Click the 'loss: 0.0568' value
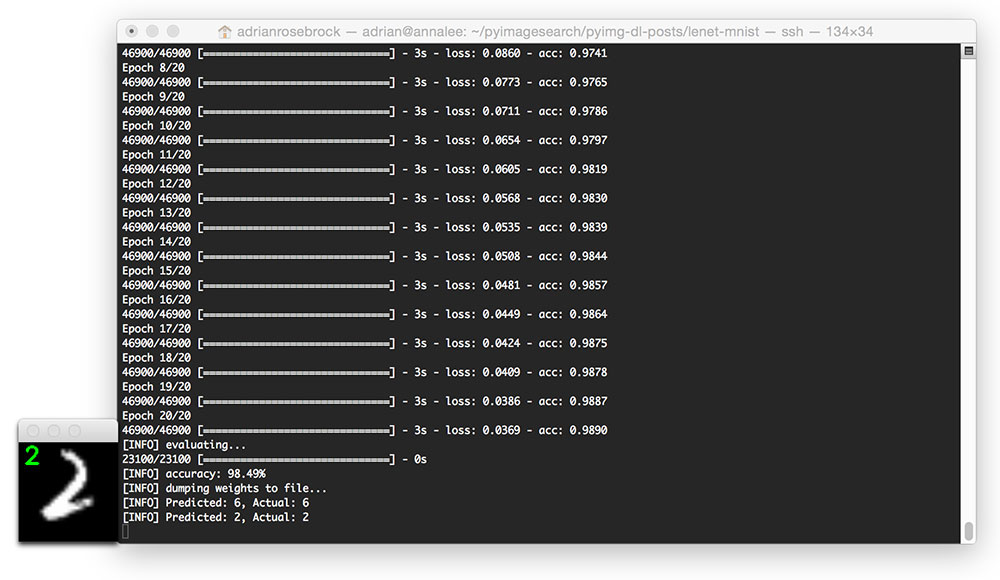The height and width of the screenshot is (580, 1000). [x=483, y=198]
